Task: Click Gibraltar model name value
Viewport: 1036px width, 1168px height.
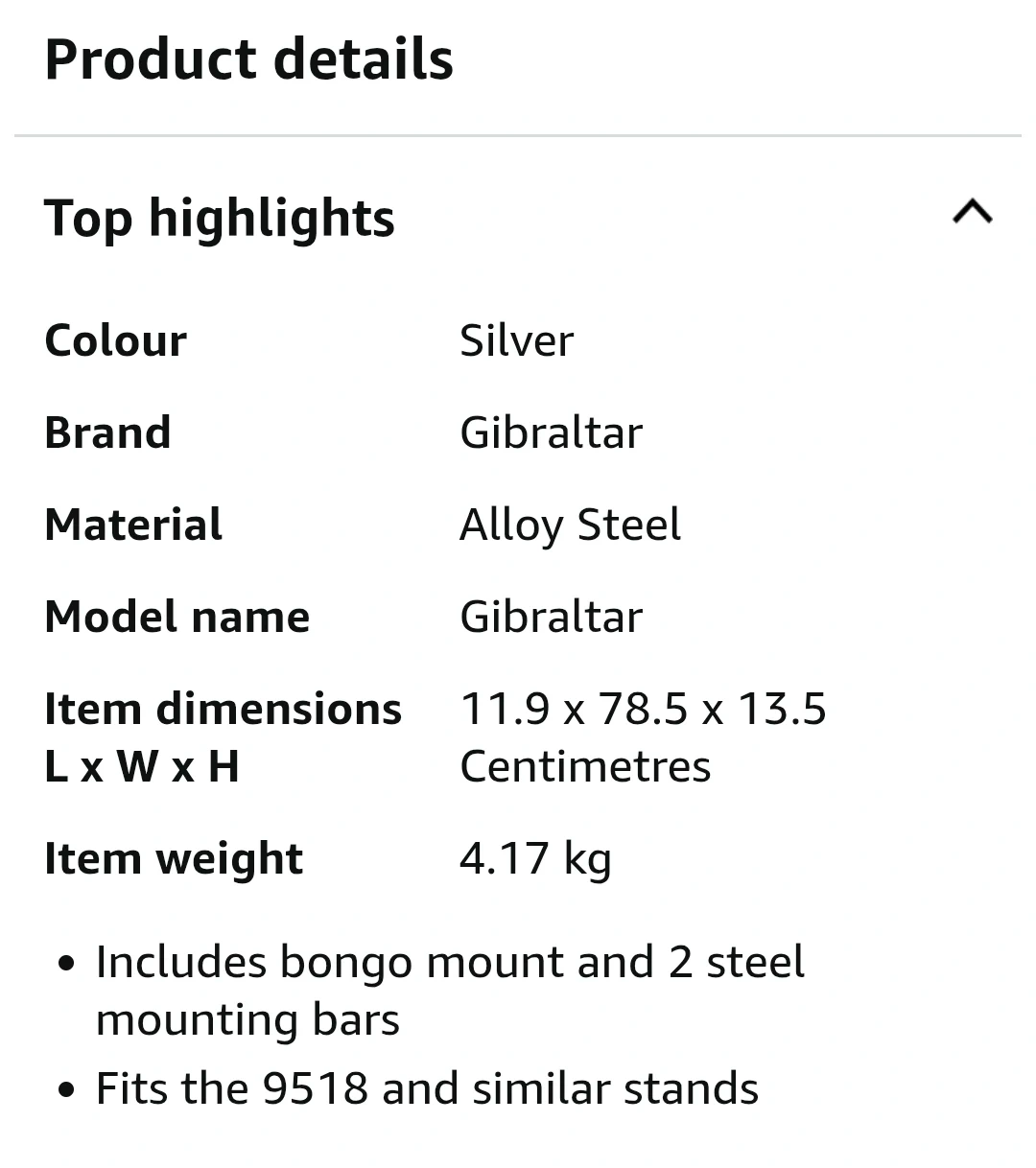Action: pyautogui.click(x=551, y=617)
